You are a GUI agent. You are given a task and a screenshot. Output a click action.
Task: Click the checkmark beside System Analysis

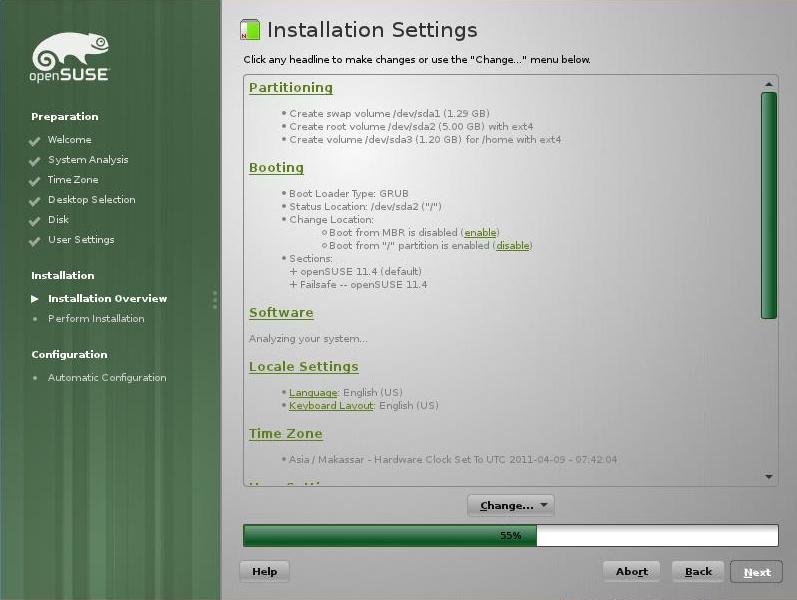[x=35, y=161]
